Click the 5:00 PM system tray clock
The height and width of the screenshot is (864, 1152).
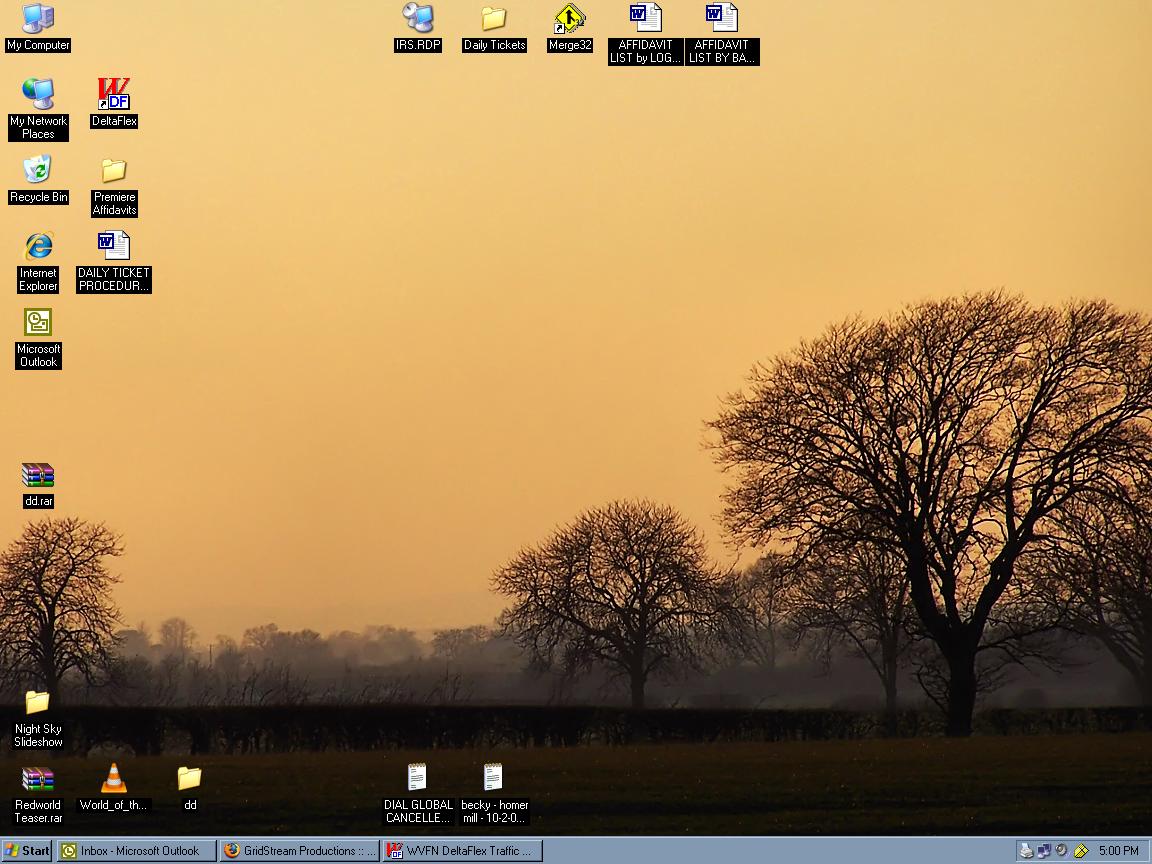pos(1118,851)
